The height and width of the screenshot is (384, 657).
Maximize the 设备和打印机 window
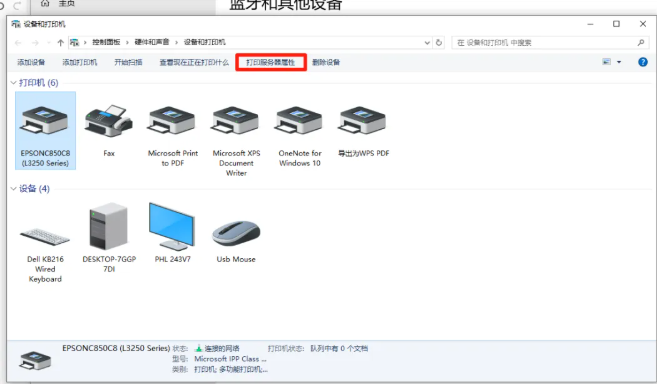click(x=616, y=24)
